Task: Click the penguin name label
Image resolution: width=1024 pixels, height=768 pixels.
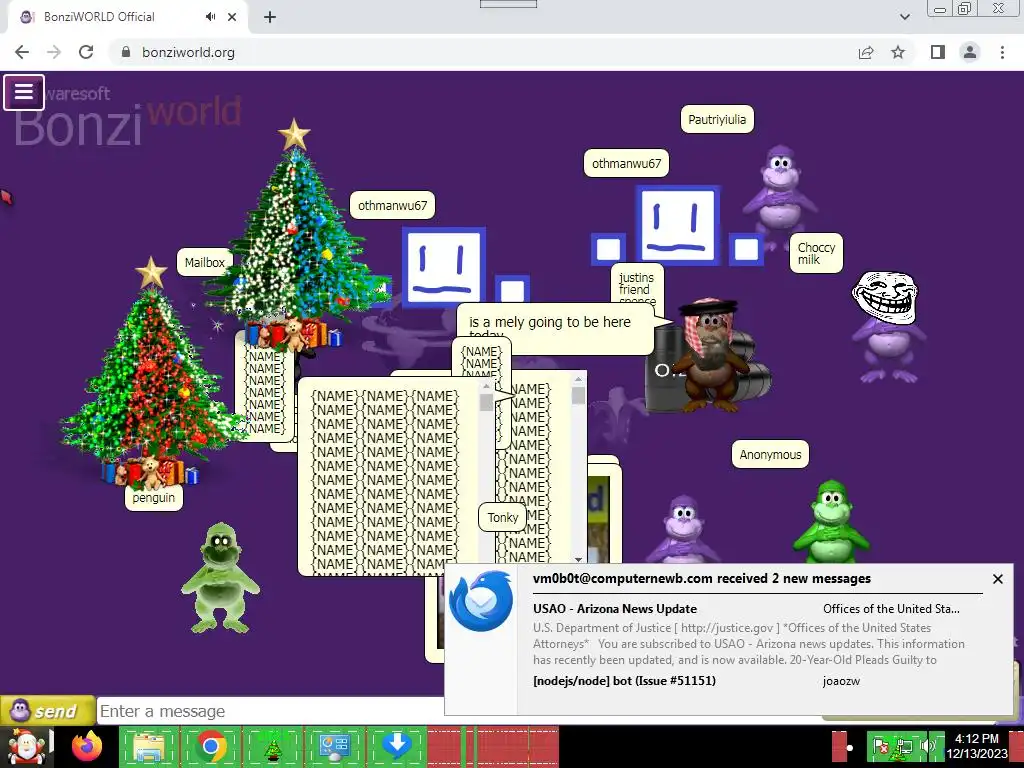Action: (153, 498)
